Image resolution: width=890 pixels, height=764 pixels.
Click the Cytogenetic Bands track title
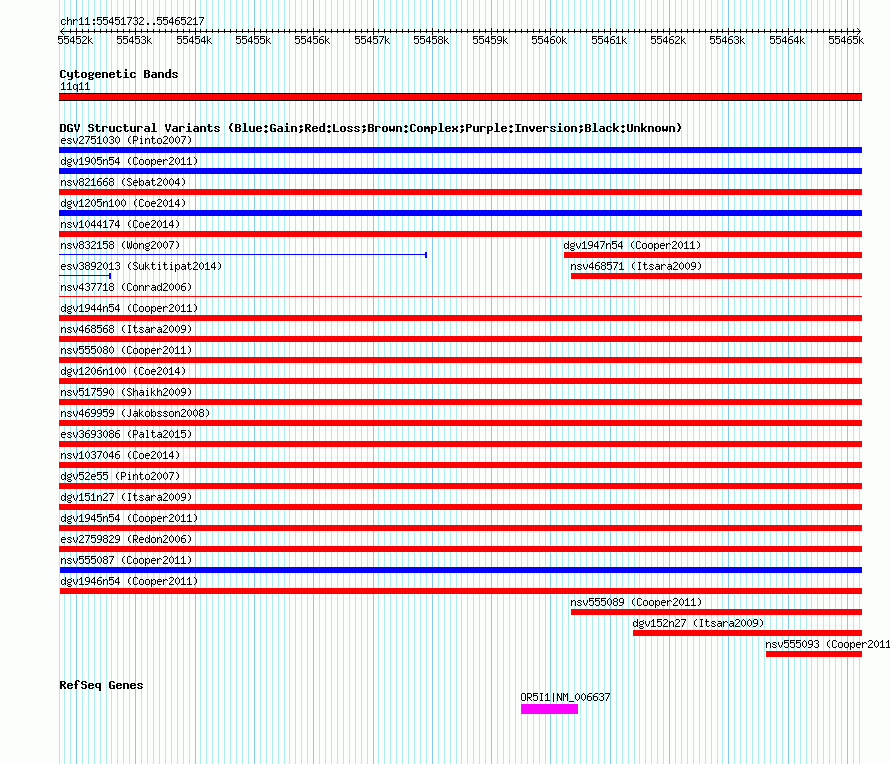point(119,74)
